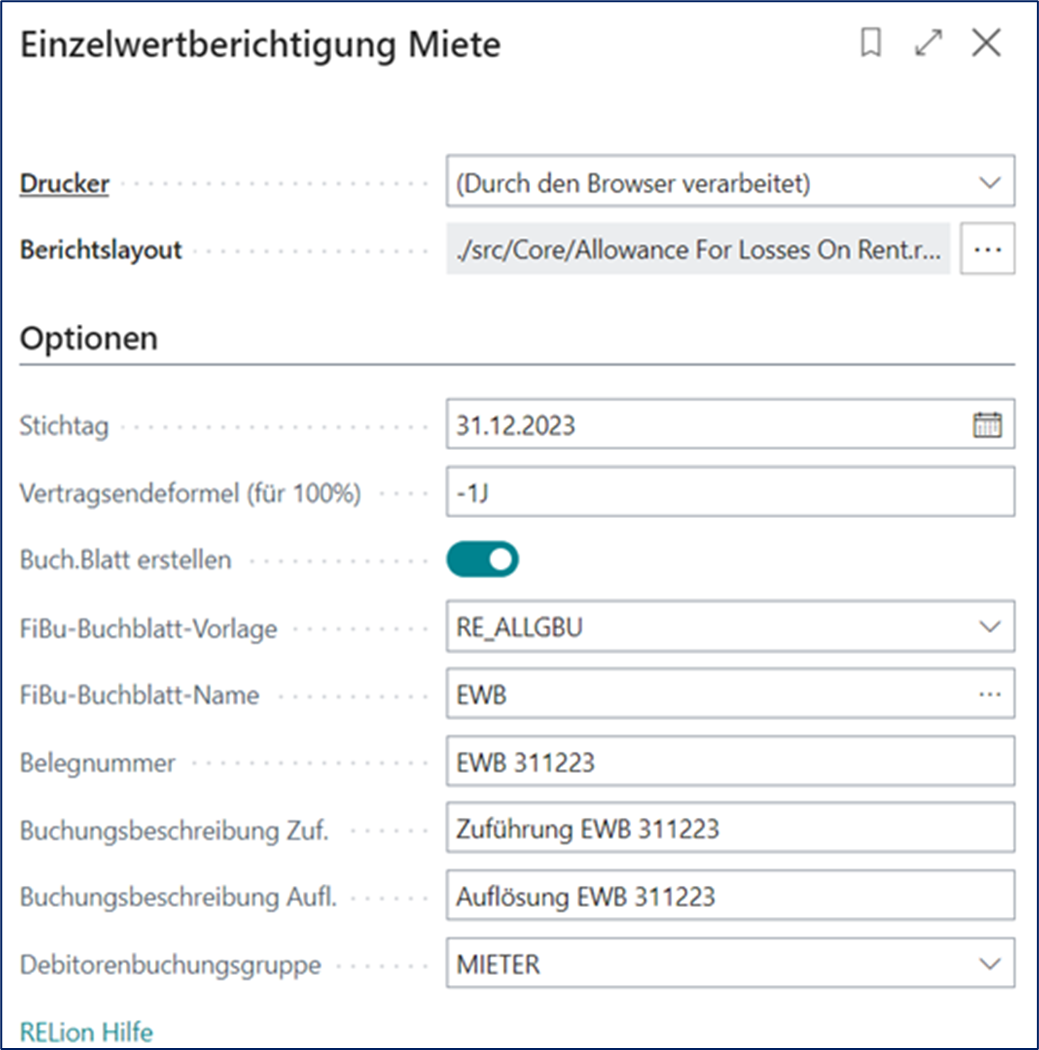Click the Buchungsbeschreibung Aufl. text field

[730, 896]
